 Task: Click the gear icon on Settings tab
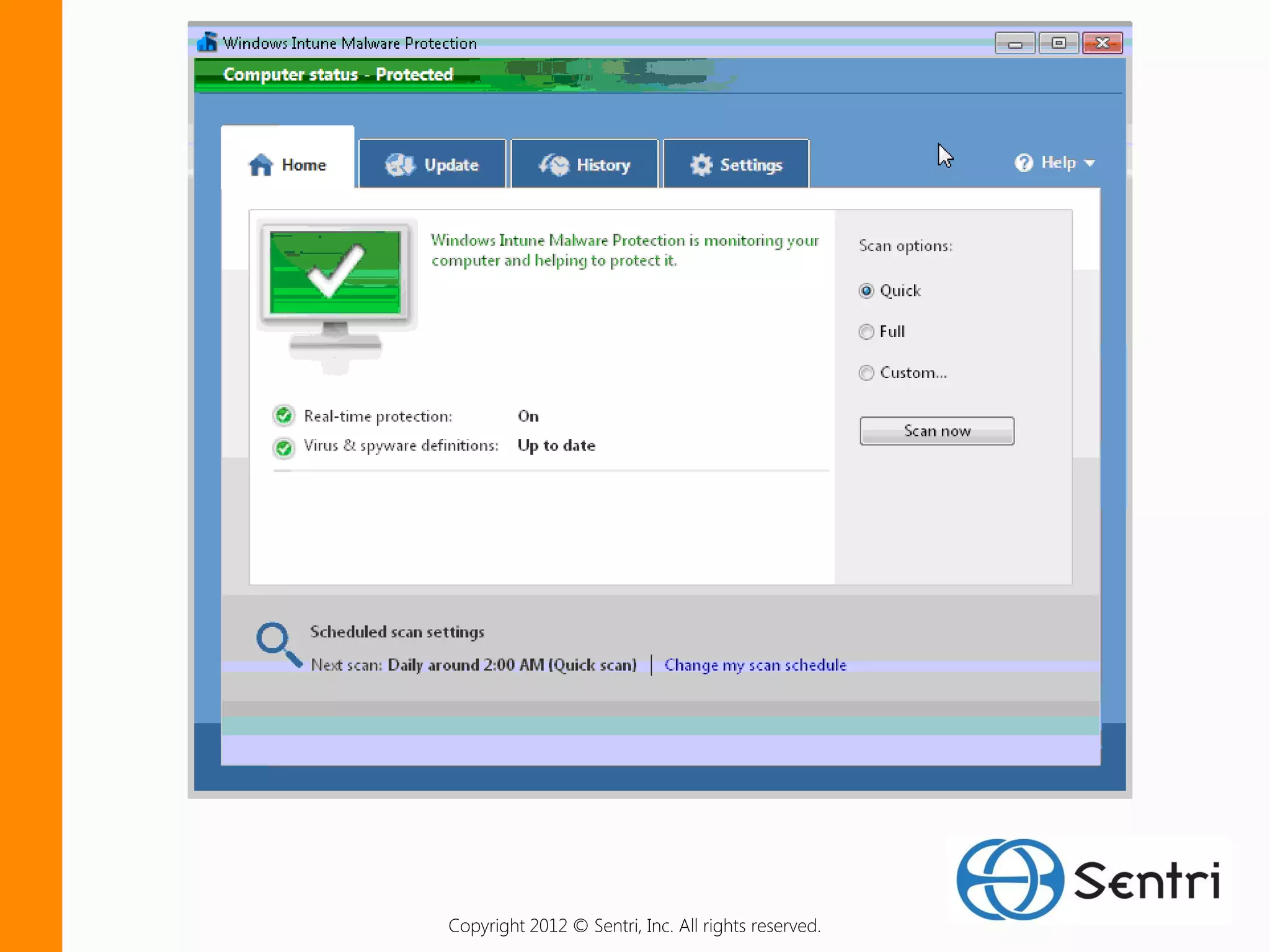pos(701,165)
